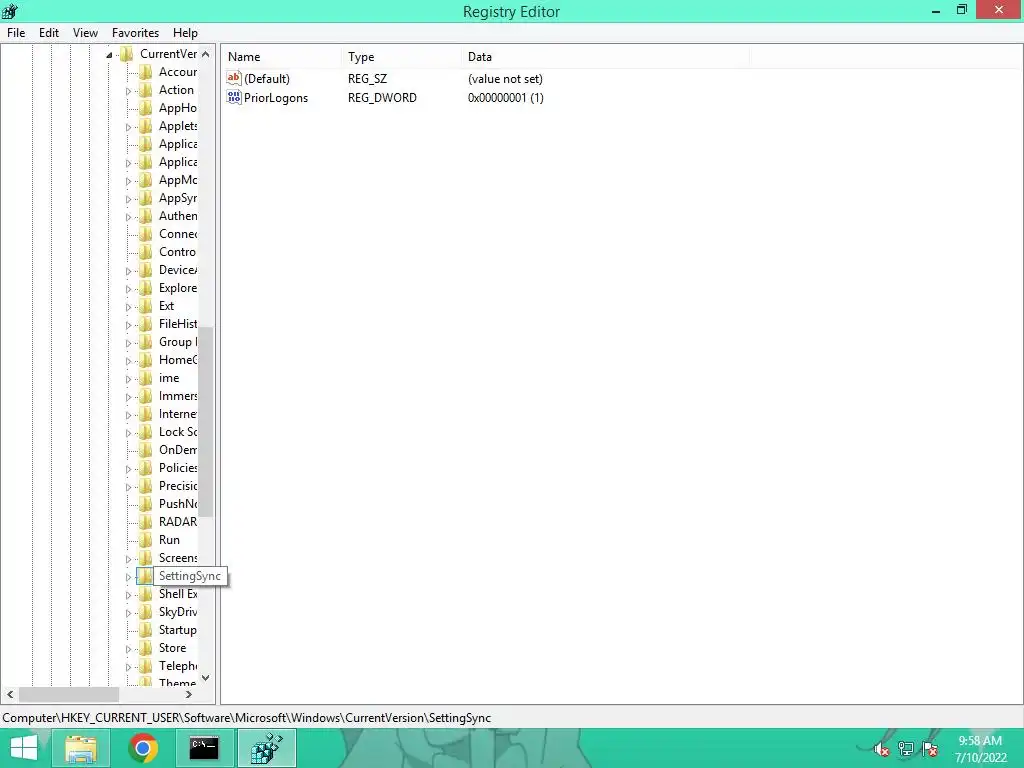Open the Windows Start button
Viewport: 1024px width, 768px height.
(24, 748)
